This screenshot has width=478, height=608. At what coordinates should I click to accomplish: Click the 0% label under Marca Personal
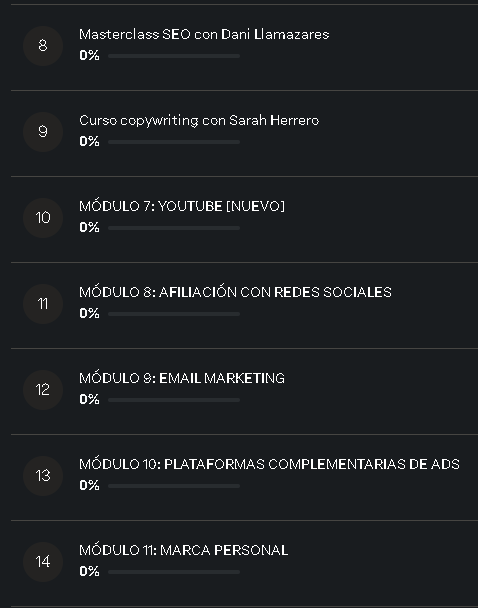pyautogui.click(x=89, y=571)
